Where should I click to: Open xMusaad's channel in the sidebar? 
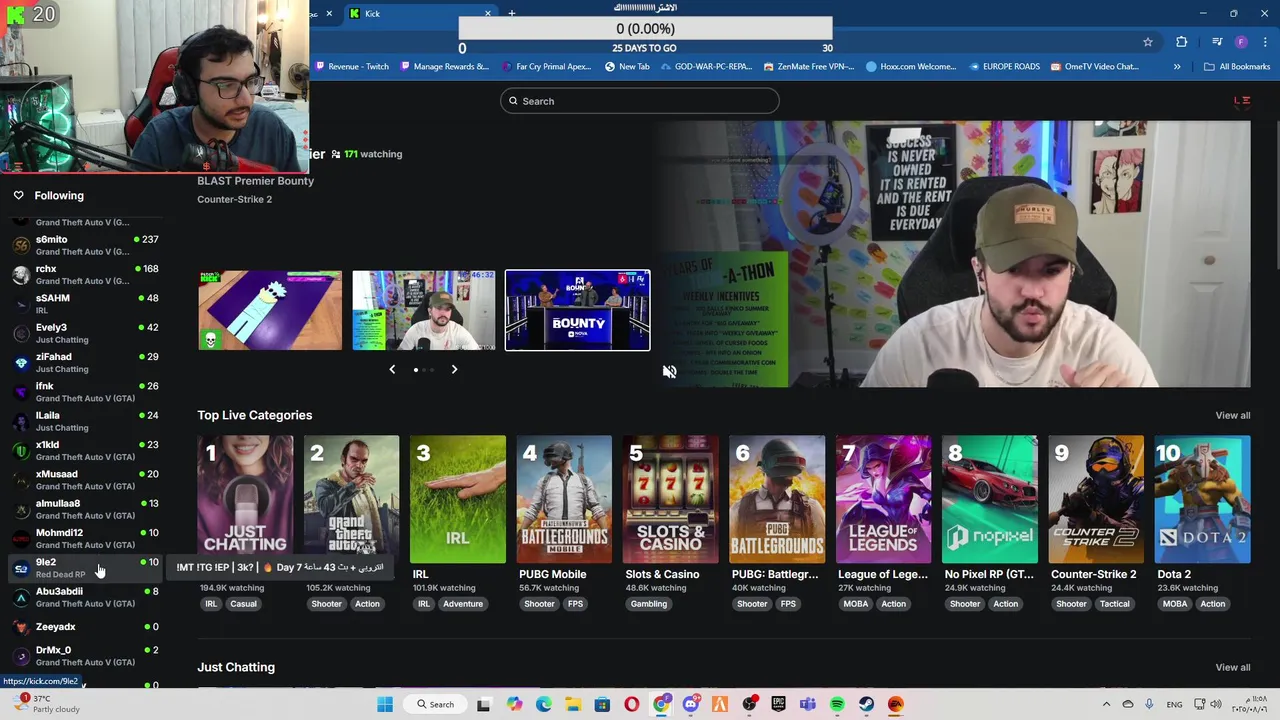[85, 480]
